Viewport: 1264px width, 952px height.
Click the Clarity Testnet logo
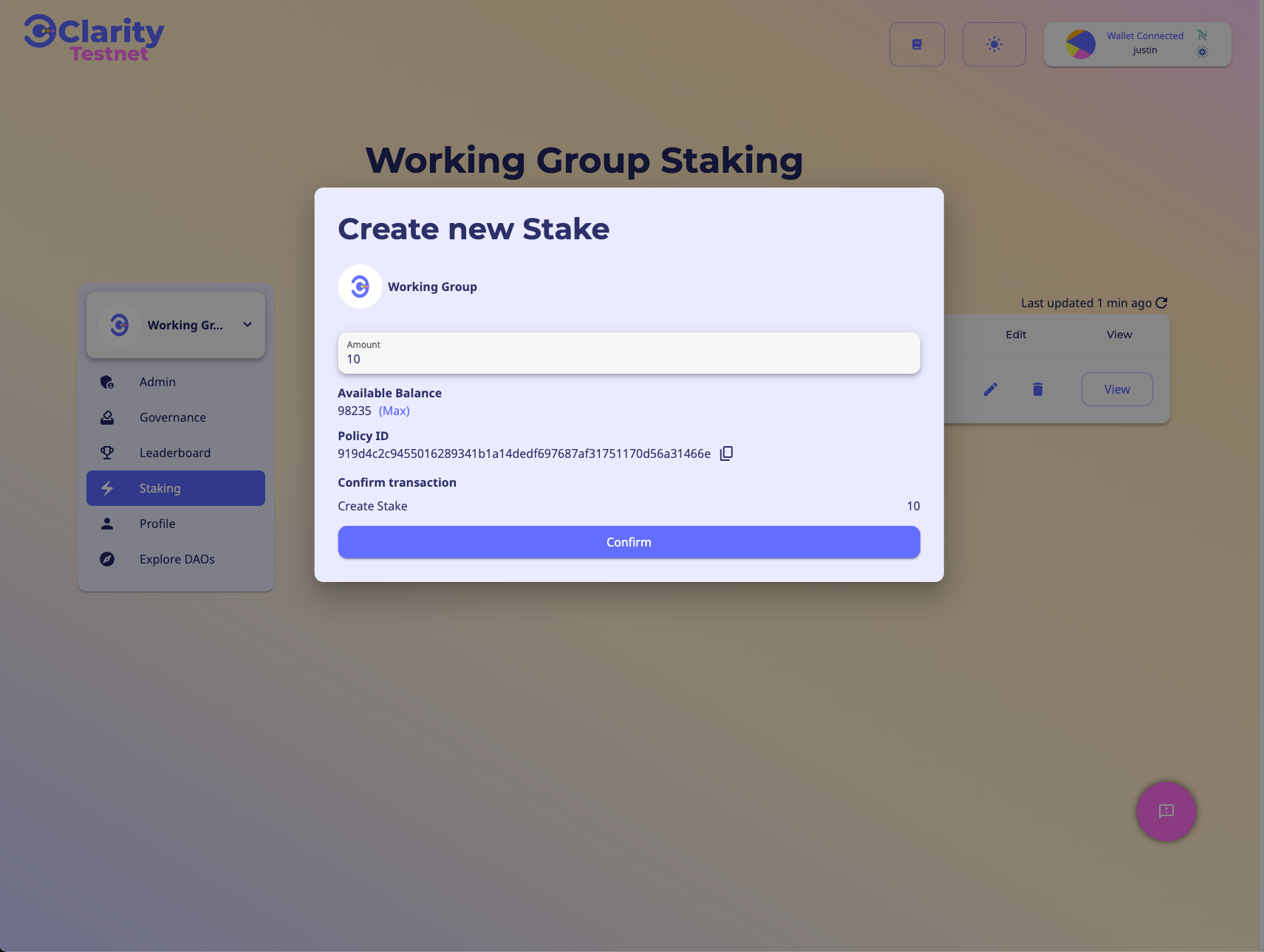(x=94, y=39)
